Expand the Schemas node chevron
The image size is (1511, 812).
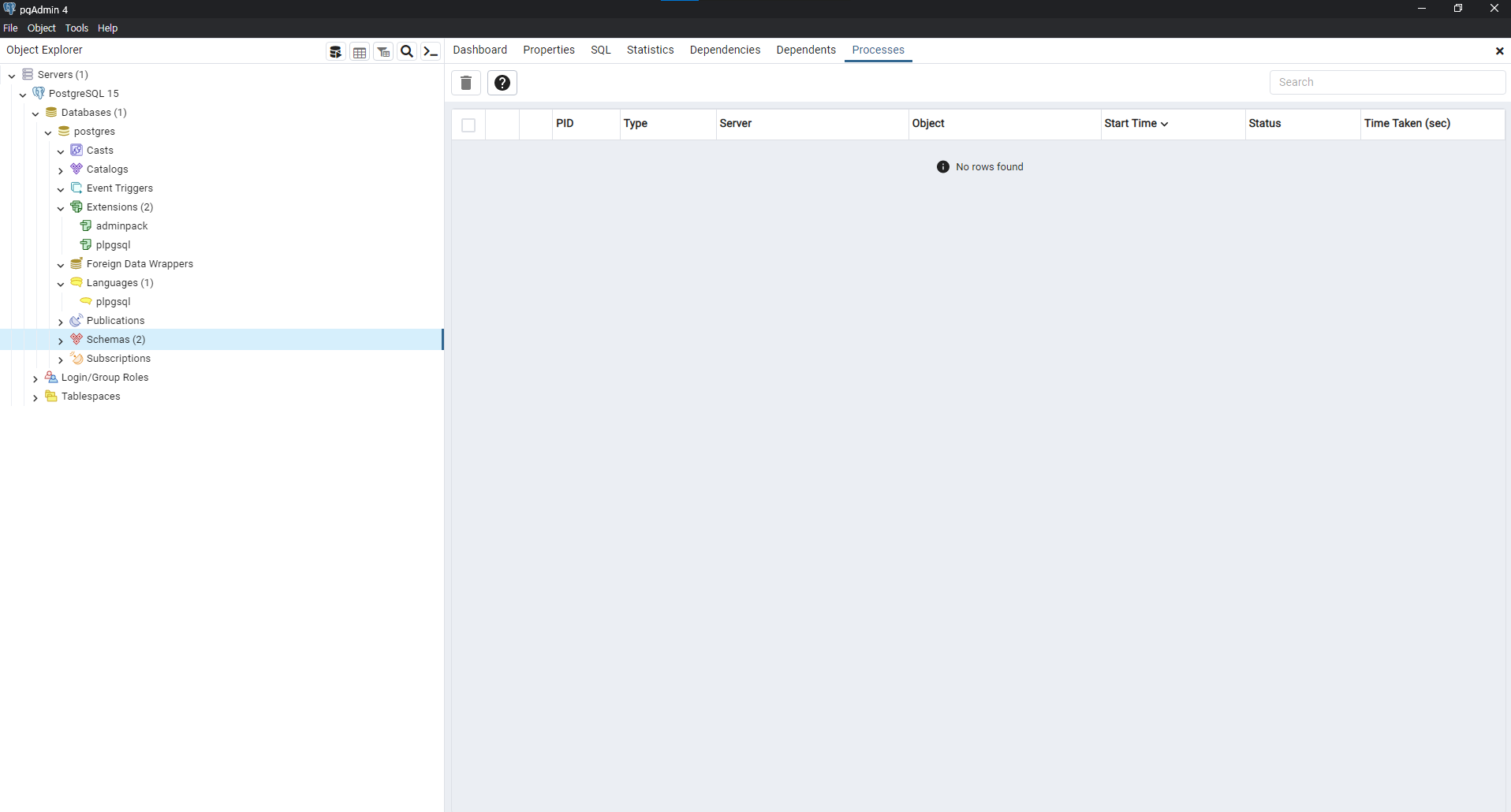point(61,341)
